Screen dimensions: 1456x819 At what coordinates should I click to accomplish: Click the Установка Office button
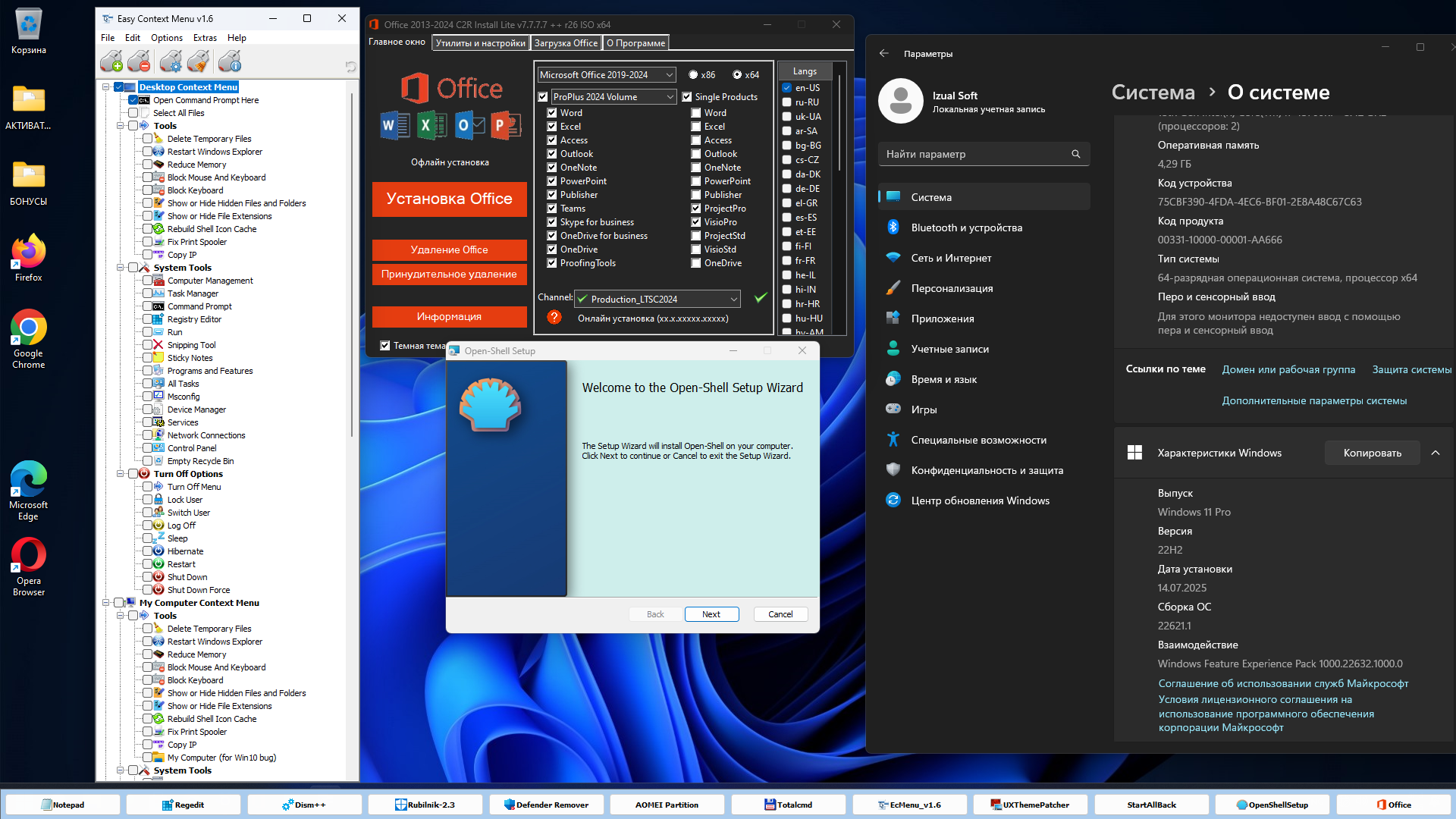point(450,199)
